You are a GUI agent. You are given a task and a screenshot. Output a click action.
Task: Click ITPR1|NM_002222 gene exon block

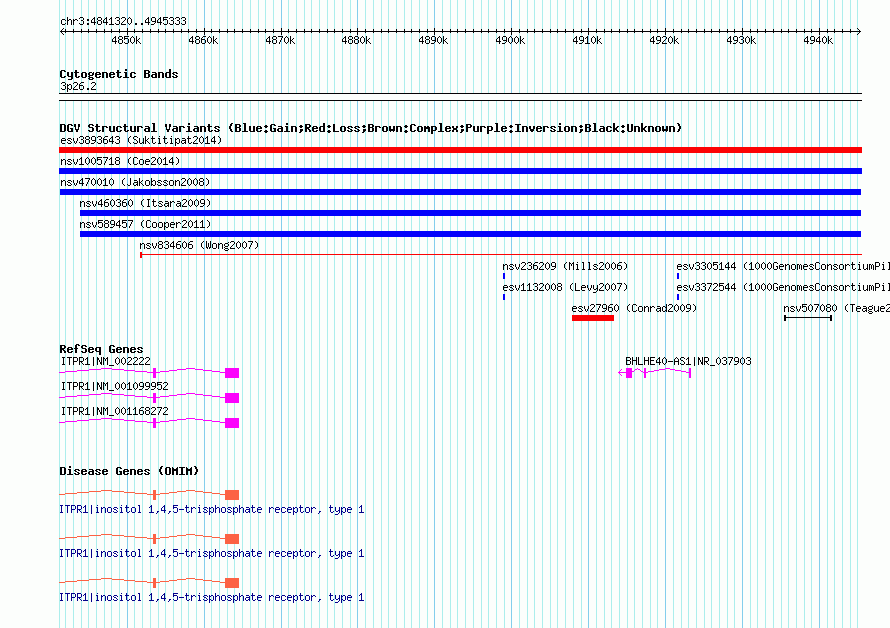[232, 373]
